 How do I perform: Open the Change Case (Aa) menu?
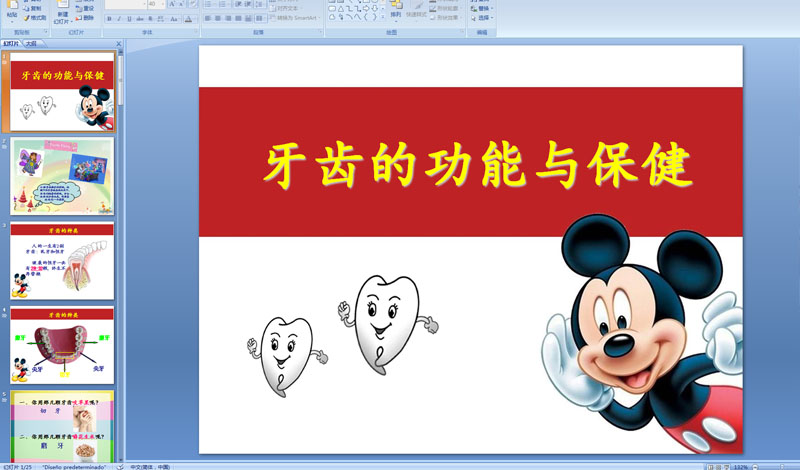pyautogui.click(x=174, y=19)
